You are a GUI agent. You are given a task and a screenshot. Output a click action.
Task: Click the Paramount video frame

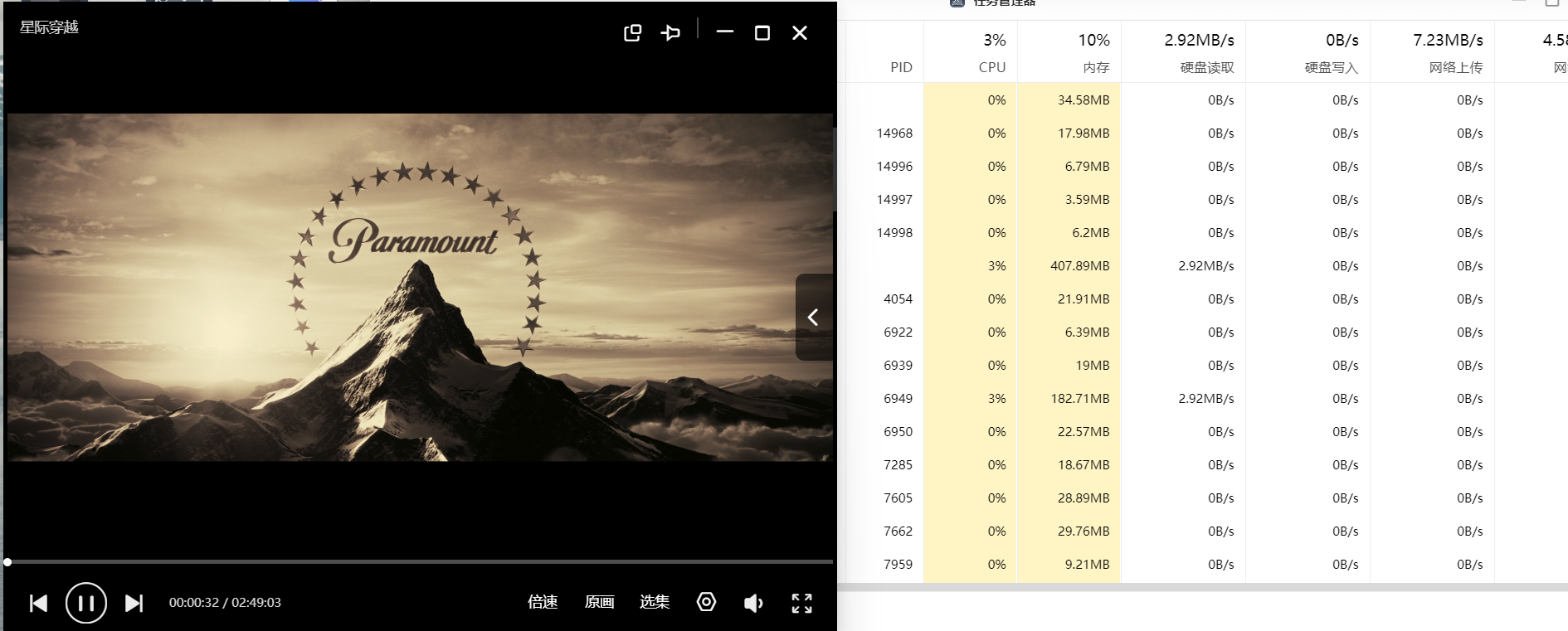[x=419, y=287]
